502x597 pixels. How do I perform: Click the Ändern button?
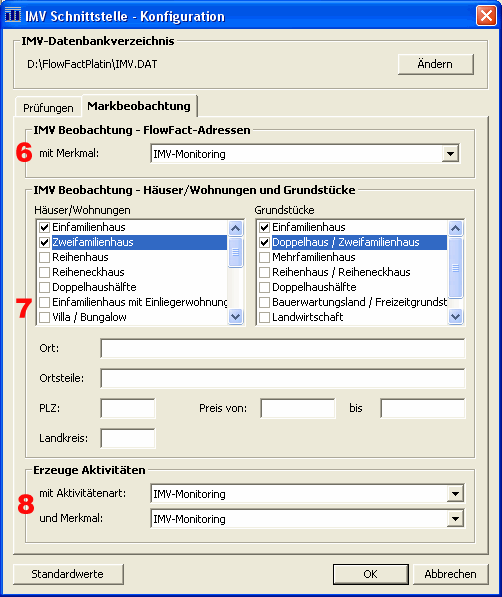coord(435,64)
